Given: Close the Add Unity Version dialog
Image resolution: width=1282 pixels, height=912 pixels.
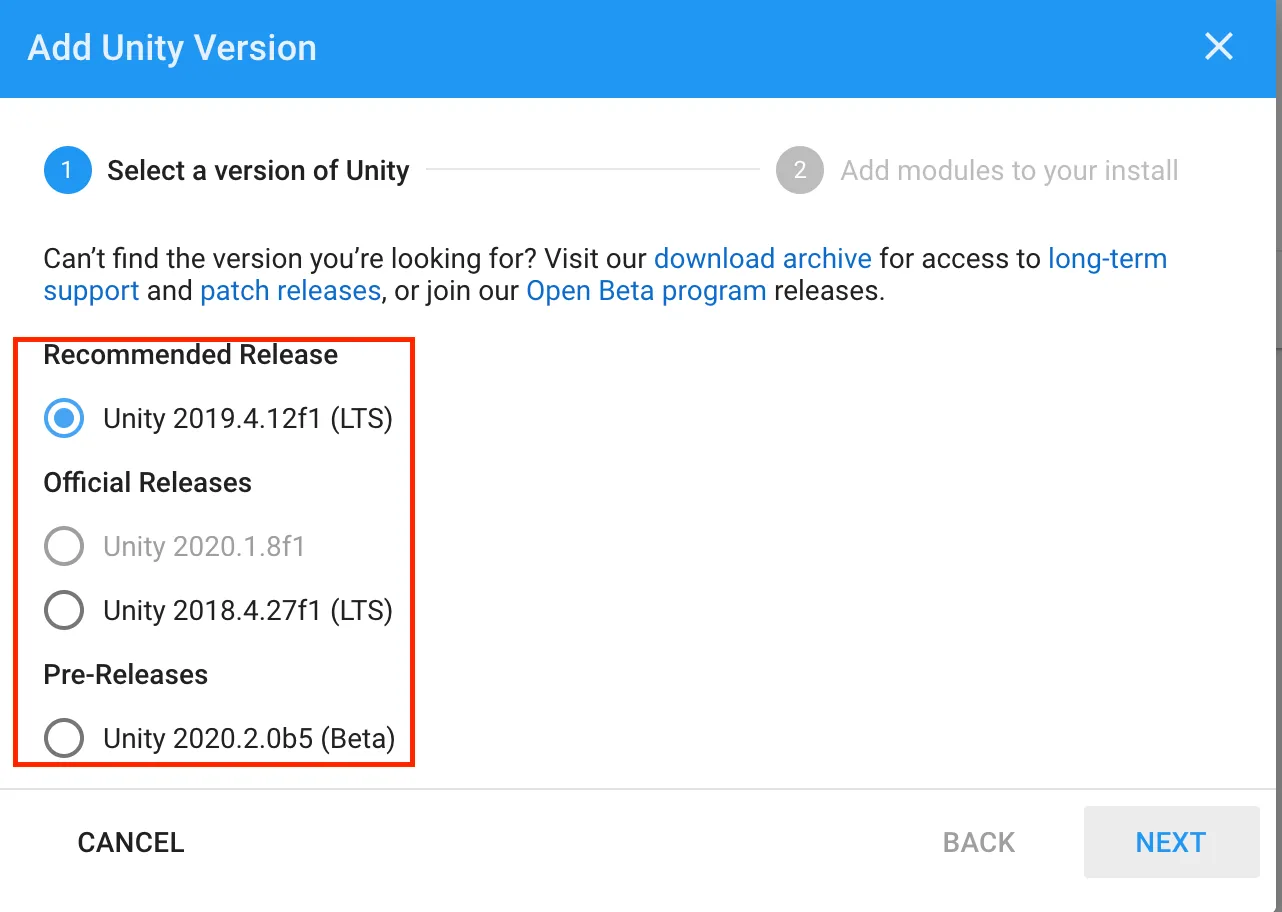Looking at the screenshot, I should coord(1218,46).
